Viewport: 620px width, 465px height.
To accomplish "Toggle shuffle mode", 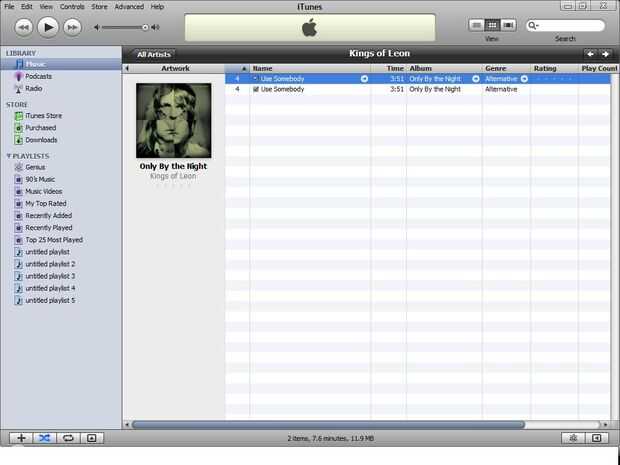I will 44,438.
